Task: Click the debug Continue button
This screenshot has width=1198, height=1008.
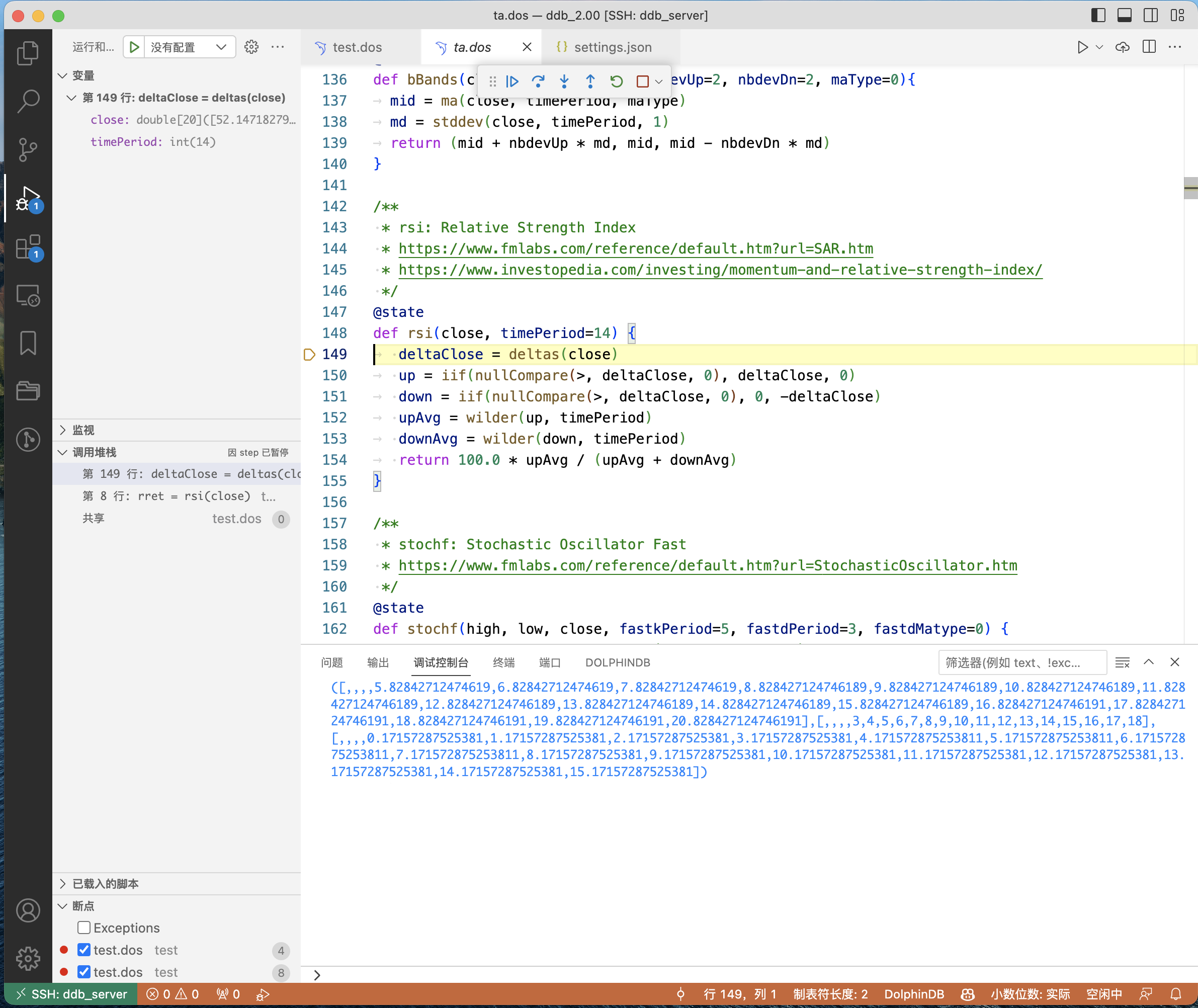Action: coord(512,81)
